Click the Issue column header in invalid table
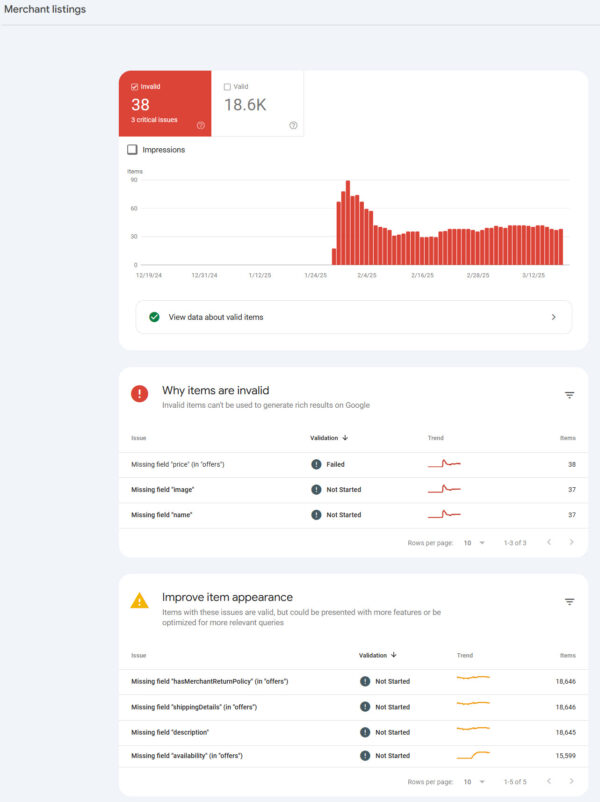Screen dimensions: 600x802 point(139,438)
